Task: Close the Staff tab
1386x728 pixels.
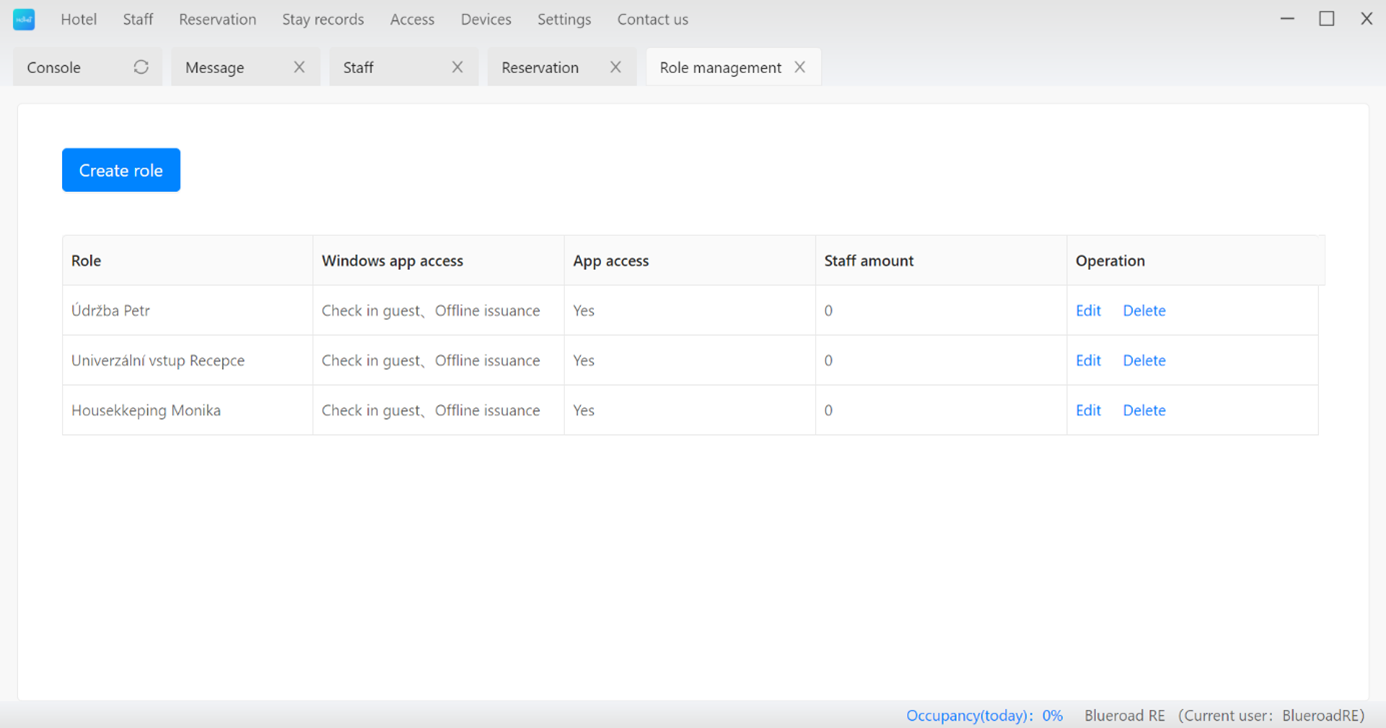Action: pyautogui.click(x=457, y=67)
